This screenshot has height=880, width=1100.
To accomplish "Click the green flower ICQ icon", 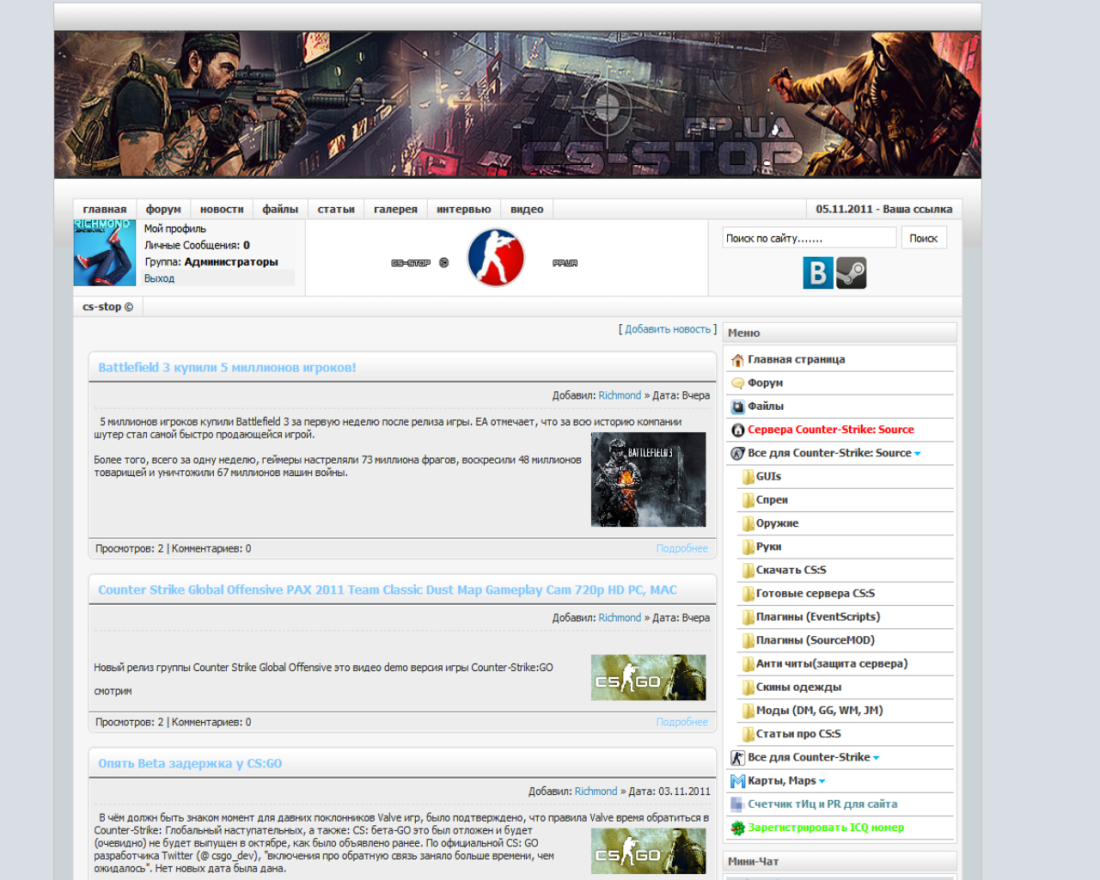I will [x=737, y=828].
